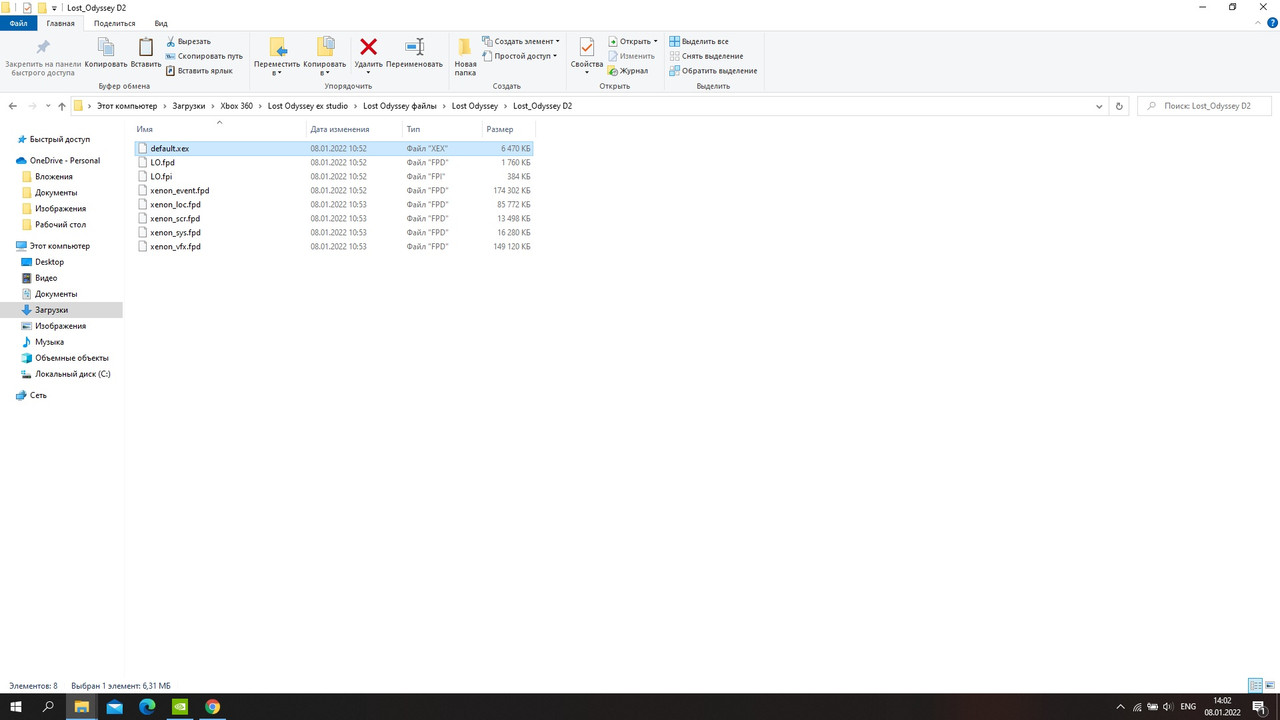This screenshot has height=720, width=1280.
Task: Switch to the Вид ribbon tab
Action: tap(161, 22)
